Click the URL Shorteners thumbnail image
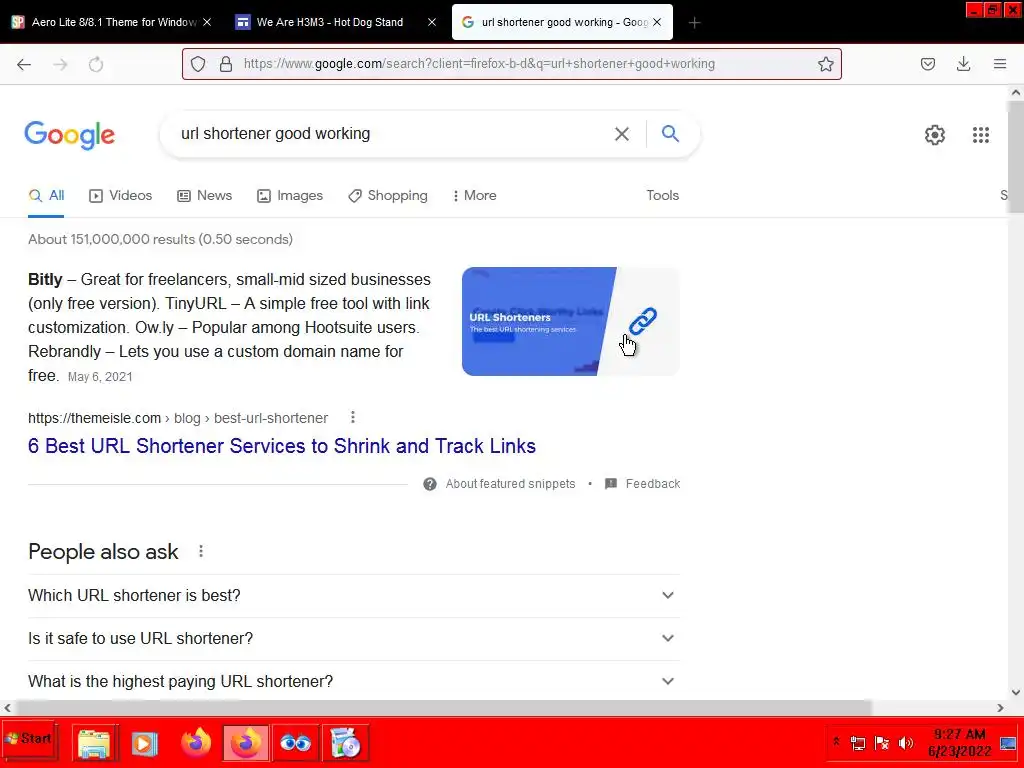The image size is (1024, 768). click(571, 321)
